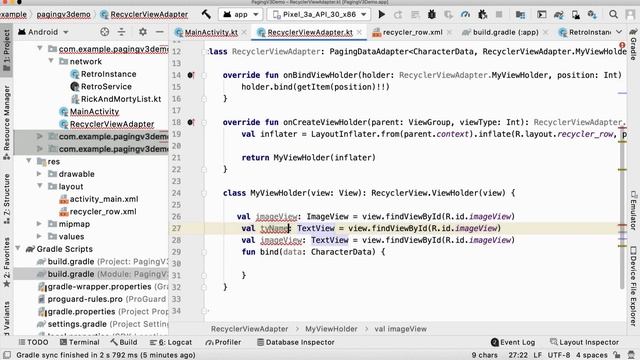Click the Stop square icon

pos(499,14)
